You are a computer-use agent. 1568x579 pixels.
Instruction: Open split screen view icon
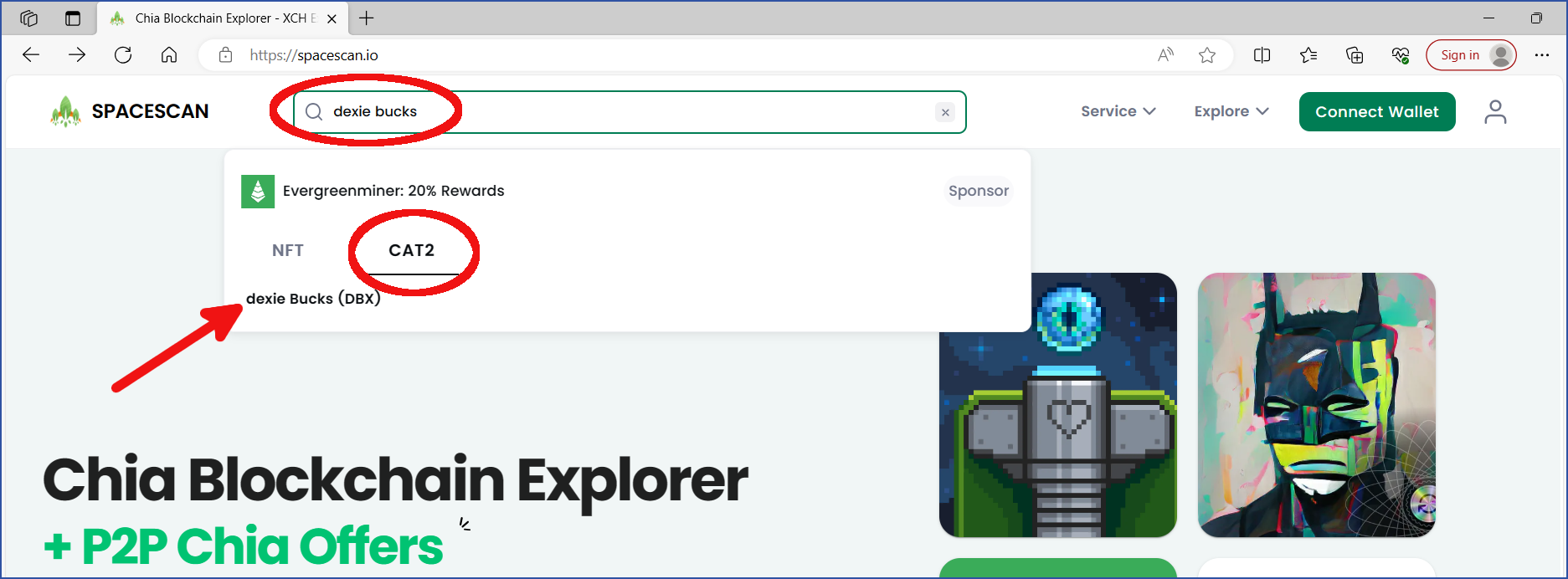(1262, 55)
